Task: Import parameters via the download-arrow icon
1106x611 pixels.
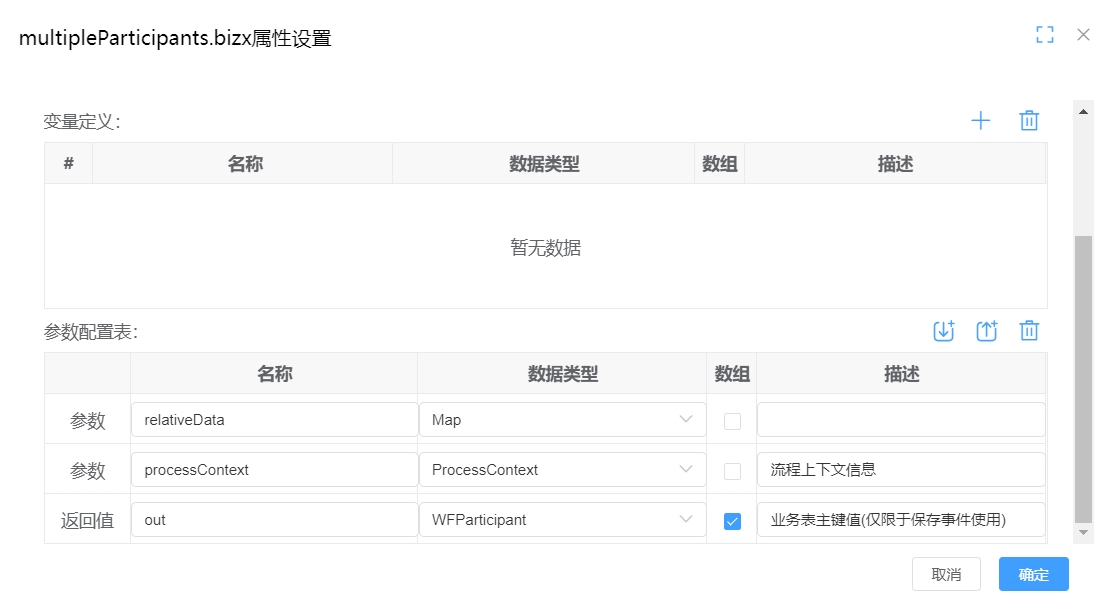Action: point(943,330)
